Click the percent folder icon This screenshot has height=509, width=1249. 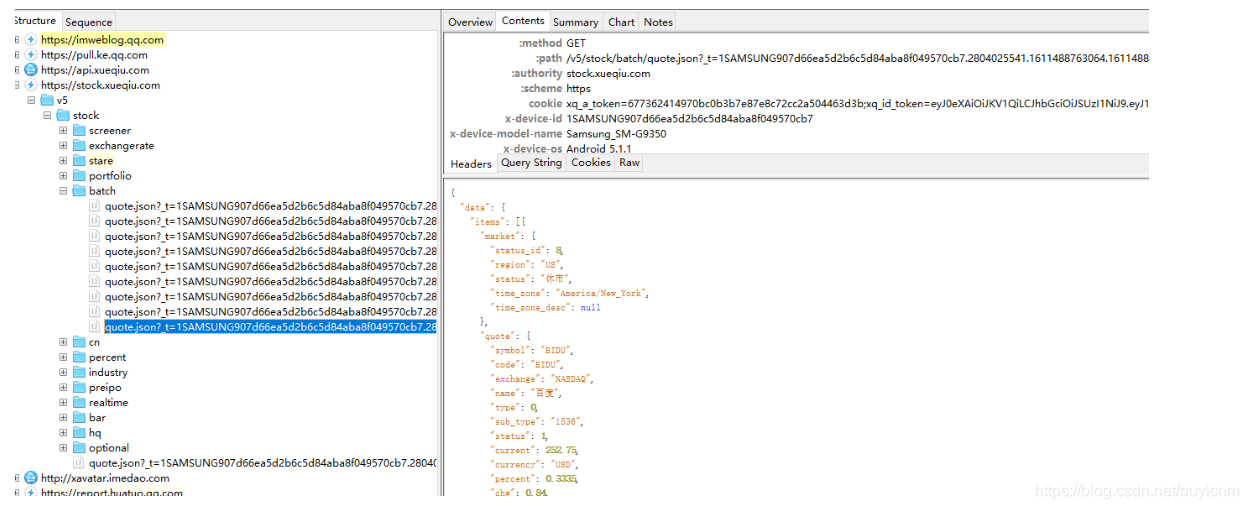tap(79, 357)
